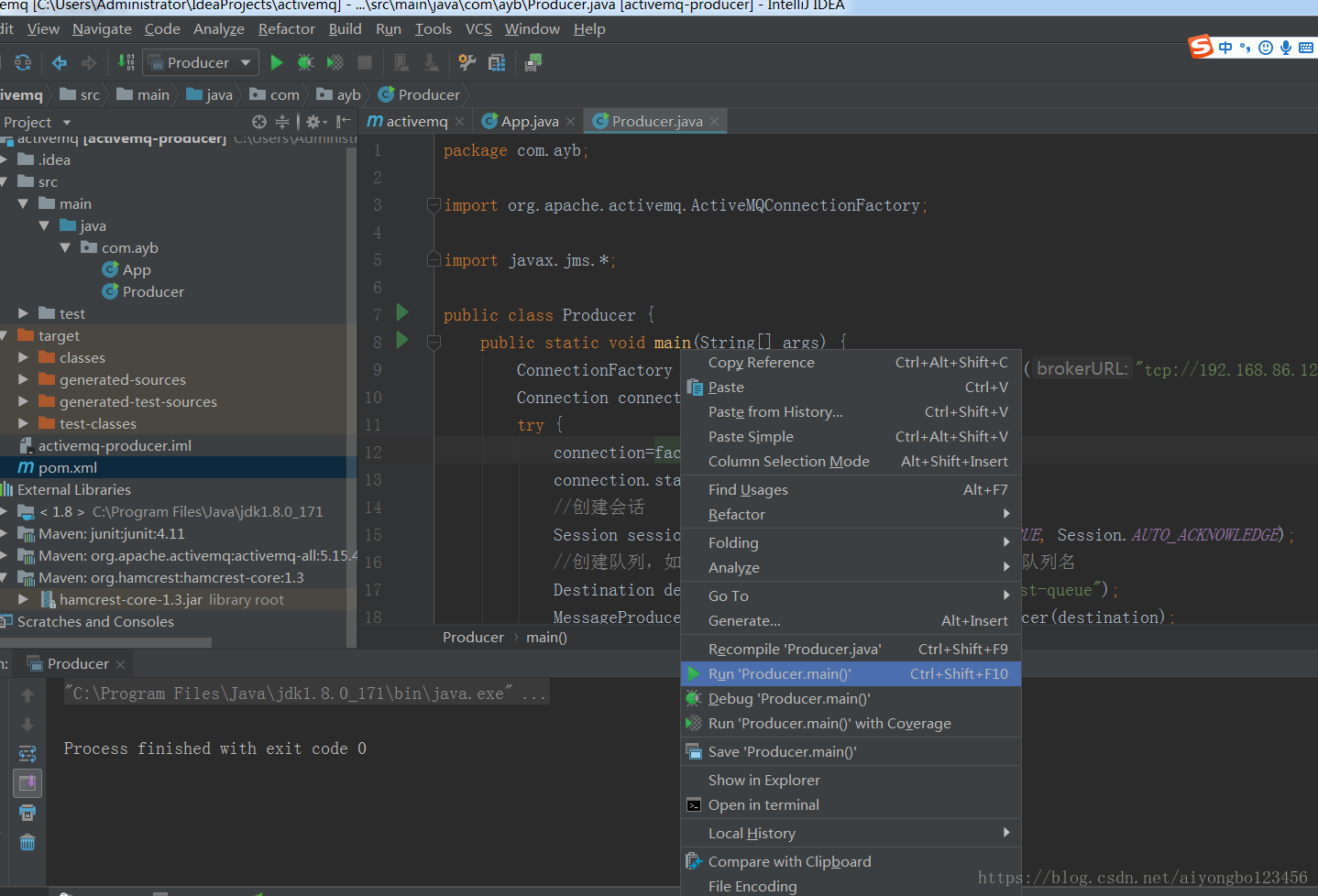The height and width of the screenshot is (896, 1318).
Task: Hide the Project panel with pin icon
Action: tap(343, 122)
